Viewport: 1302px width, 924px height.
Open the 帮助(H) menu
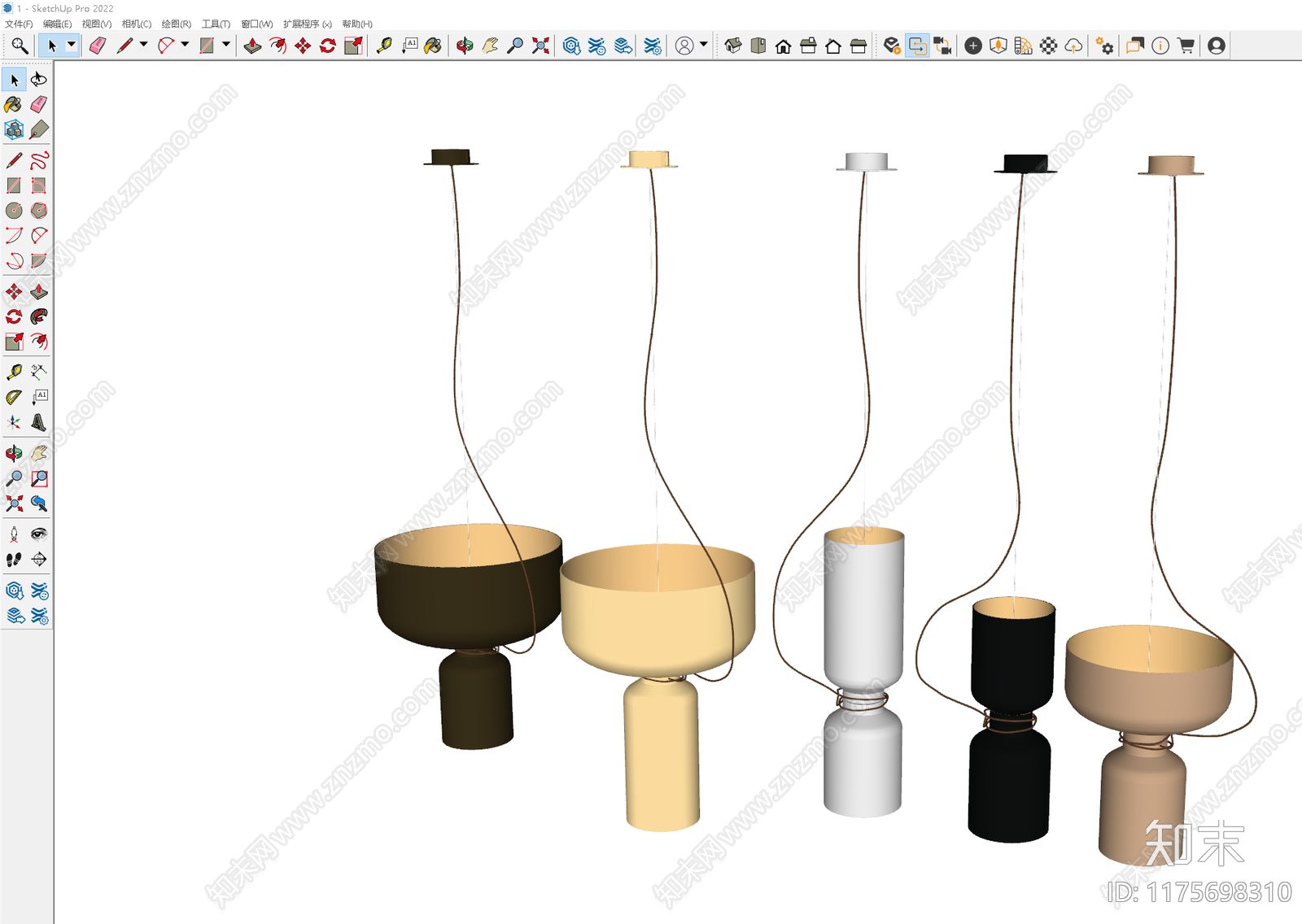coord(356,24)
